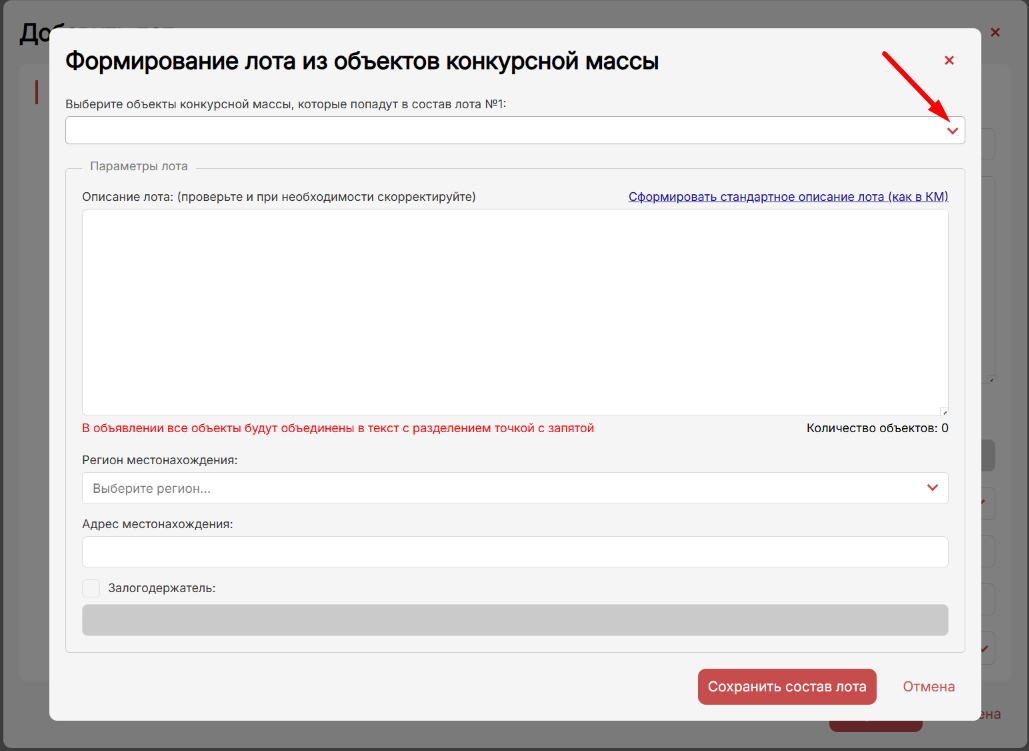
Task: Close the background dialog behind the modal
Action: (x=995, y=33)
